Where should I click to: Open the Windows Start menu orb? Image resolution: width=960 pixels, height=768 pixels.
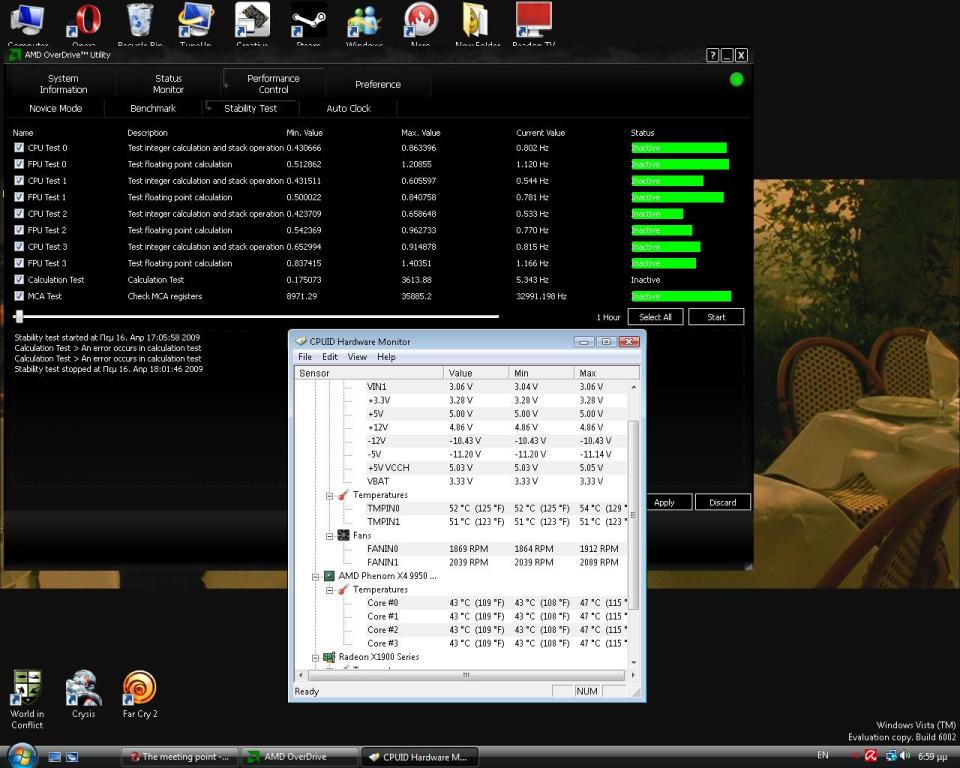(x=21, y=756)
